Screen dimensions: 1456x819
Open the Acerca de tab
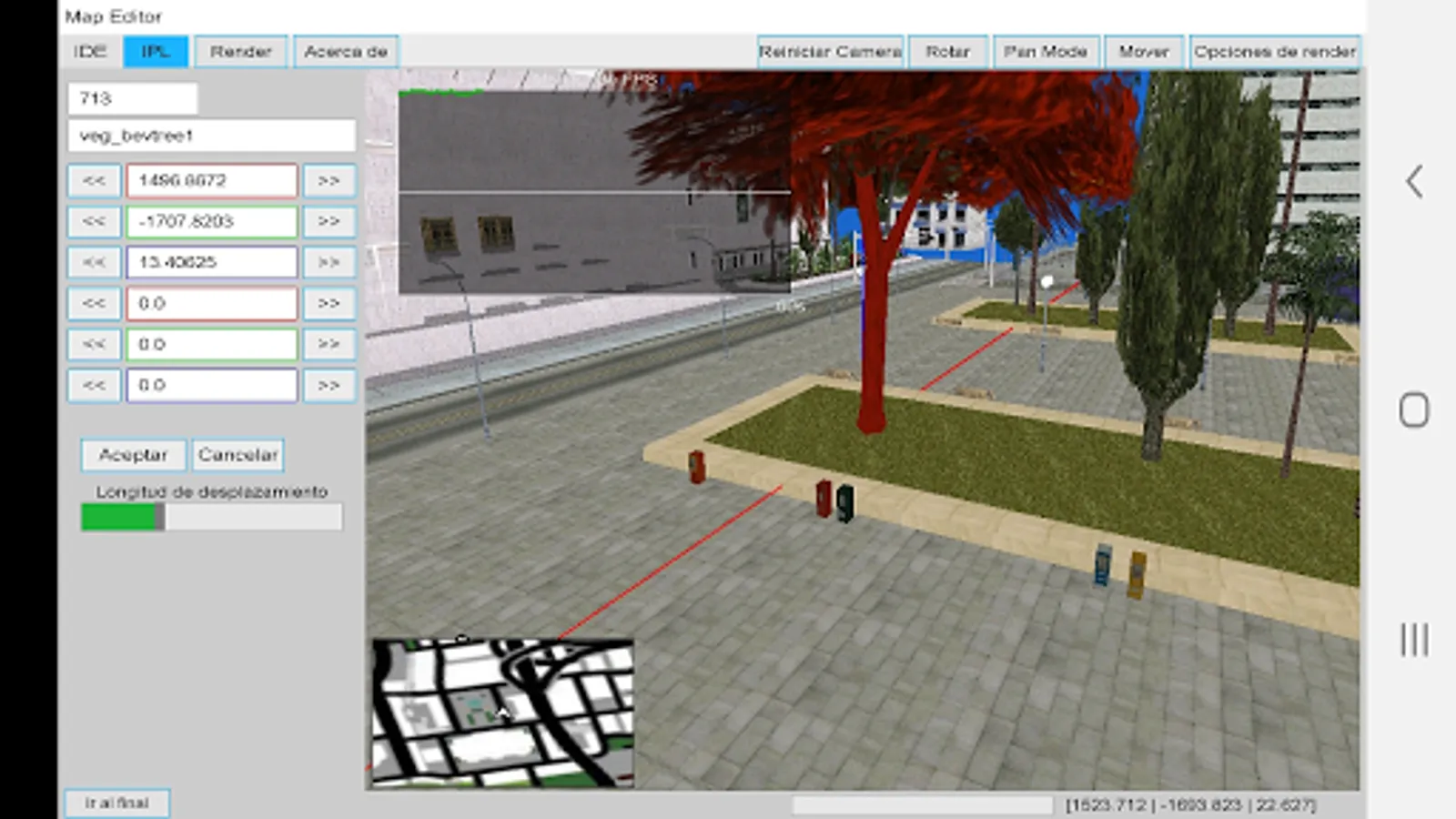coord(346,52)
